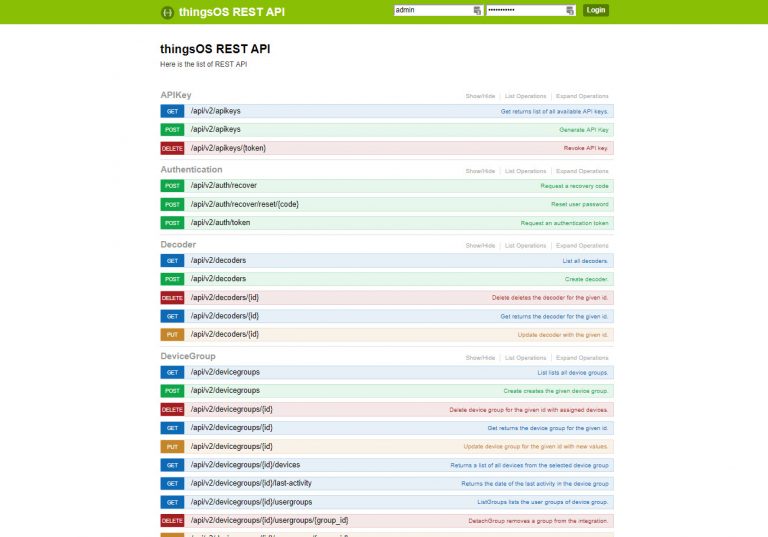
Task: Open the /api/v2/auth/token path
Action: pos(220,222)
